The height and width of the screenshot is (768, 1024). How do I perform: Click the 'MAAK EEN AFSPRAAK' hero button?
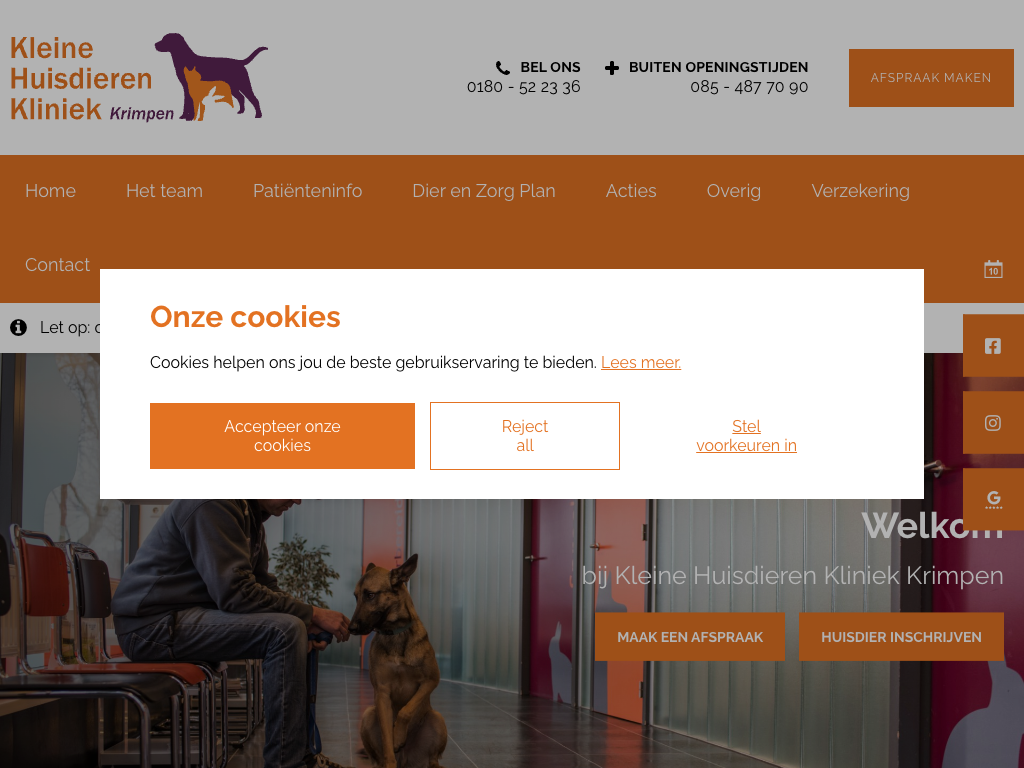coord(690,637)
